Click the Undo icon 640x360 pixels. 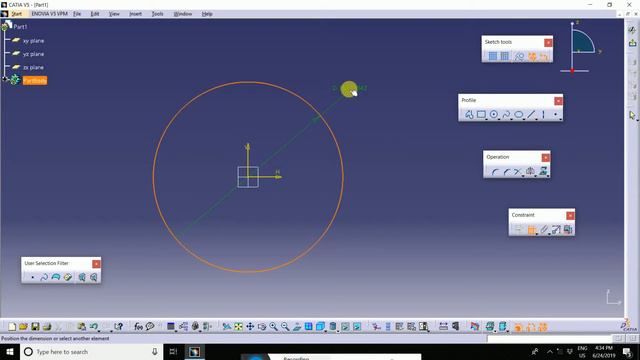[94, 327]
